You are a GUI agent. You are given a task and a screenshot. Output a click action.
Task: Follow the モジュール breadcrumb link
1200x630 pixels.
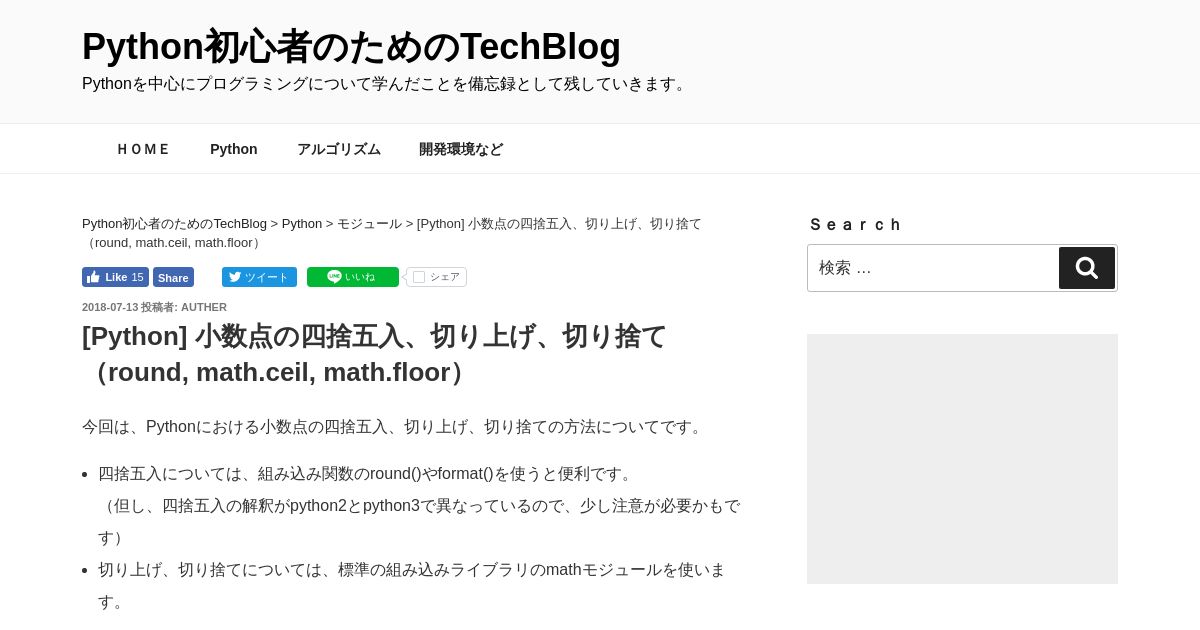[x=369, y=224]
